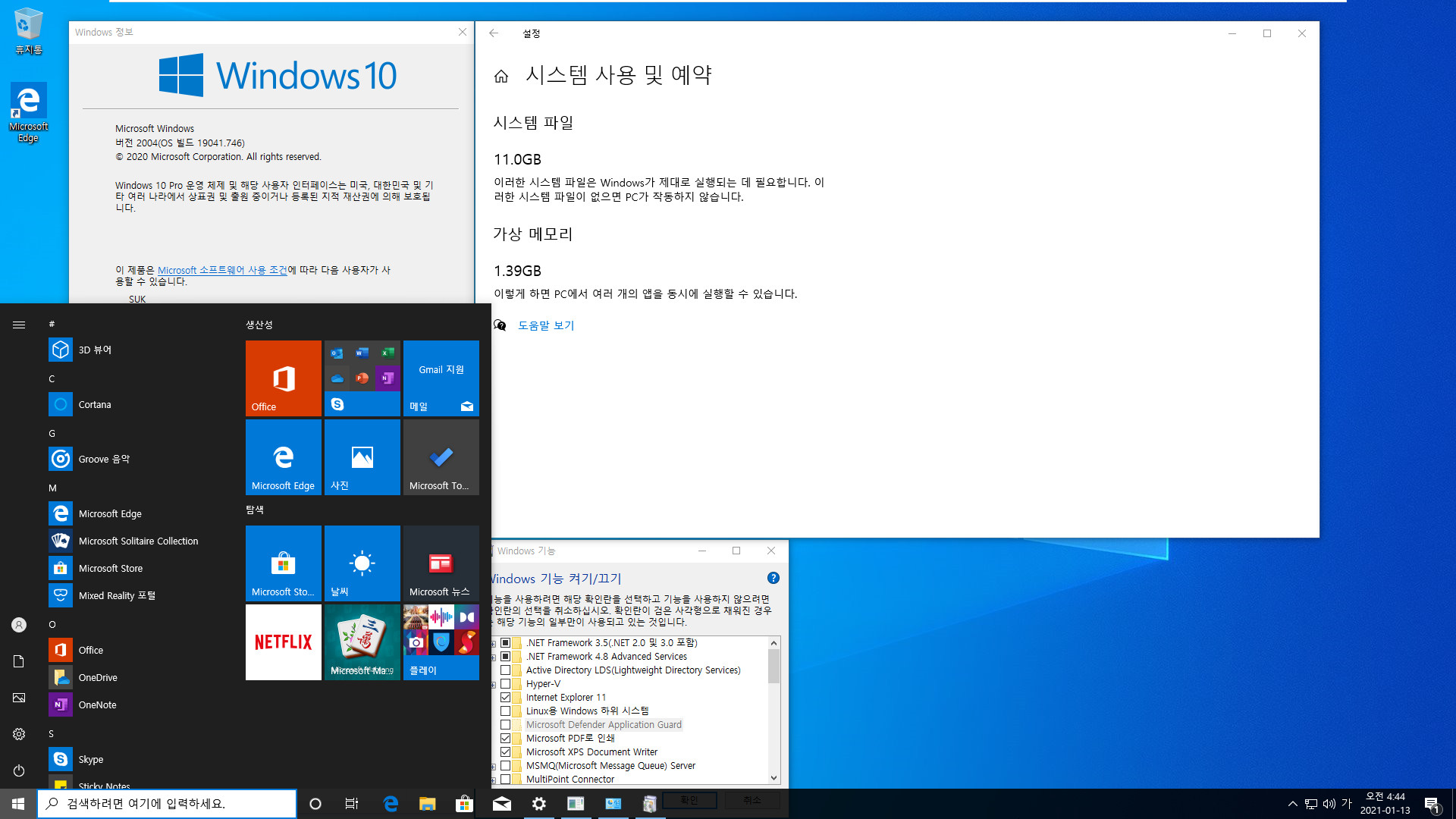Click the help question mark in Windows 기능
The height and width of the screenshot is (819, 1456).
pyautogui.click(x=773, y=578)
